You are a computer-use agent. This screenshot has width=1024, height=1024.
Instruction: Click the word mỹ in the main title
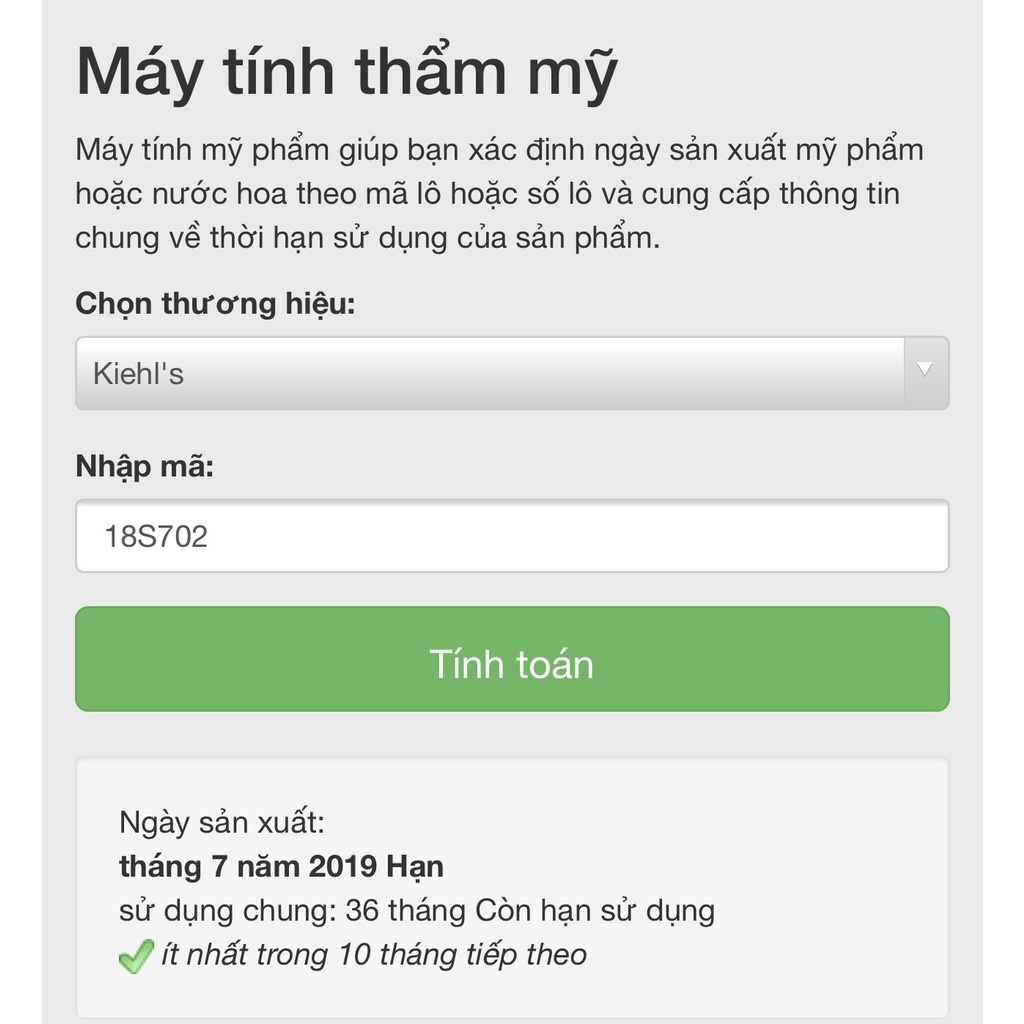click(x=572, y=73)
